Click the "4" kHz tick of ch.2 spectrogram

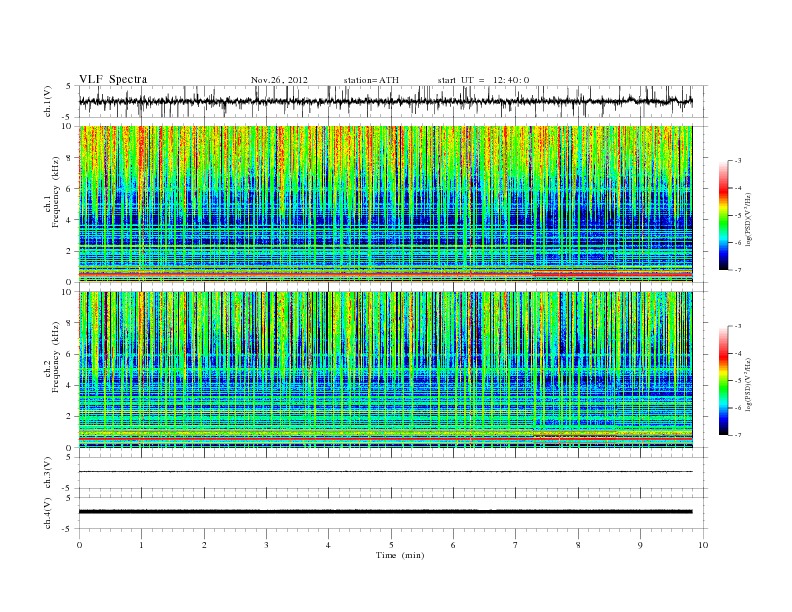[x=69, y=386]
